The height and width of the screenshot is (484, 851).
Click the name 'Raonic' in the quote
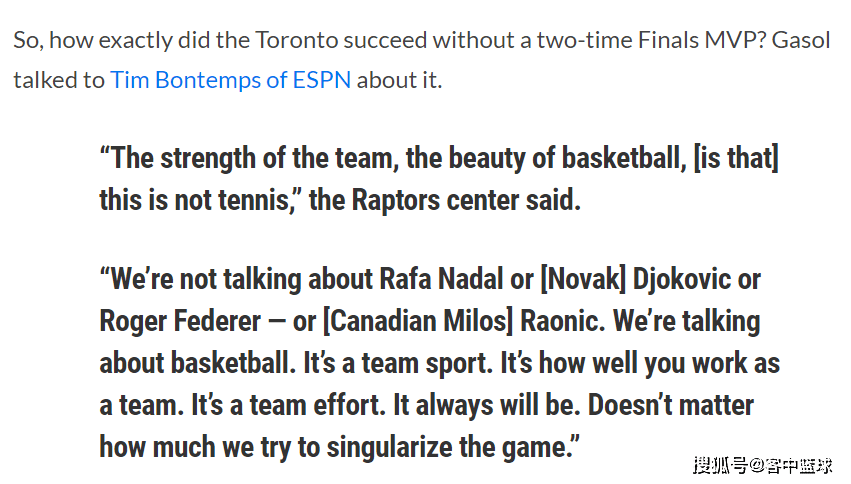pos(558,321)
